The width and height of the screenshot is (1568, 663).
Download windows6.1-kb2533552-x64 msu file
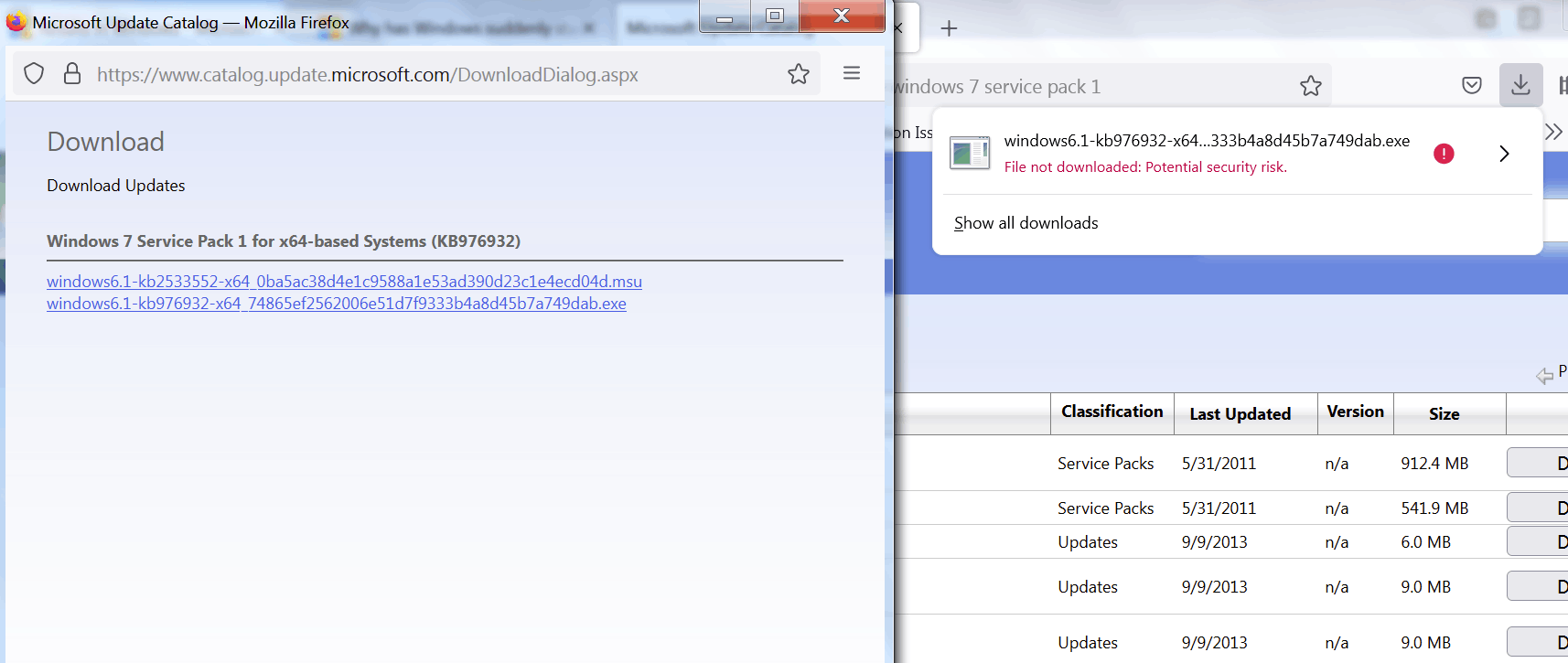(x=344, y=282)
